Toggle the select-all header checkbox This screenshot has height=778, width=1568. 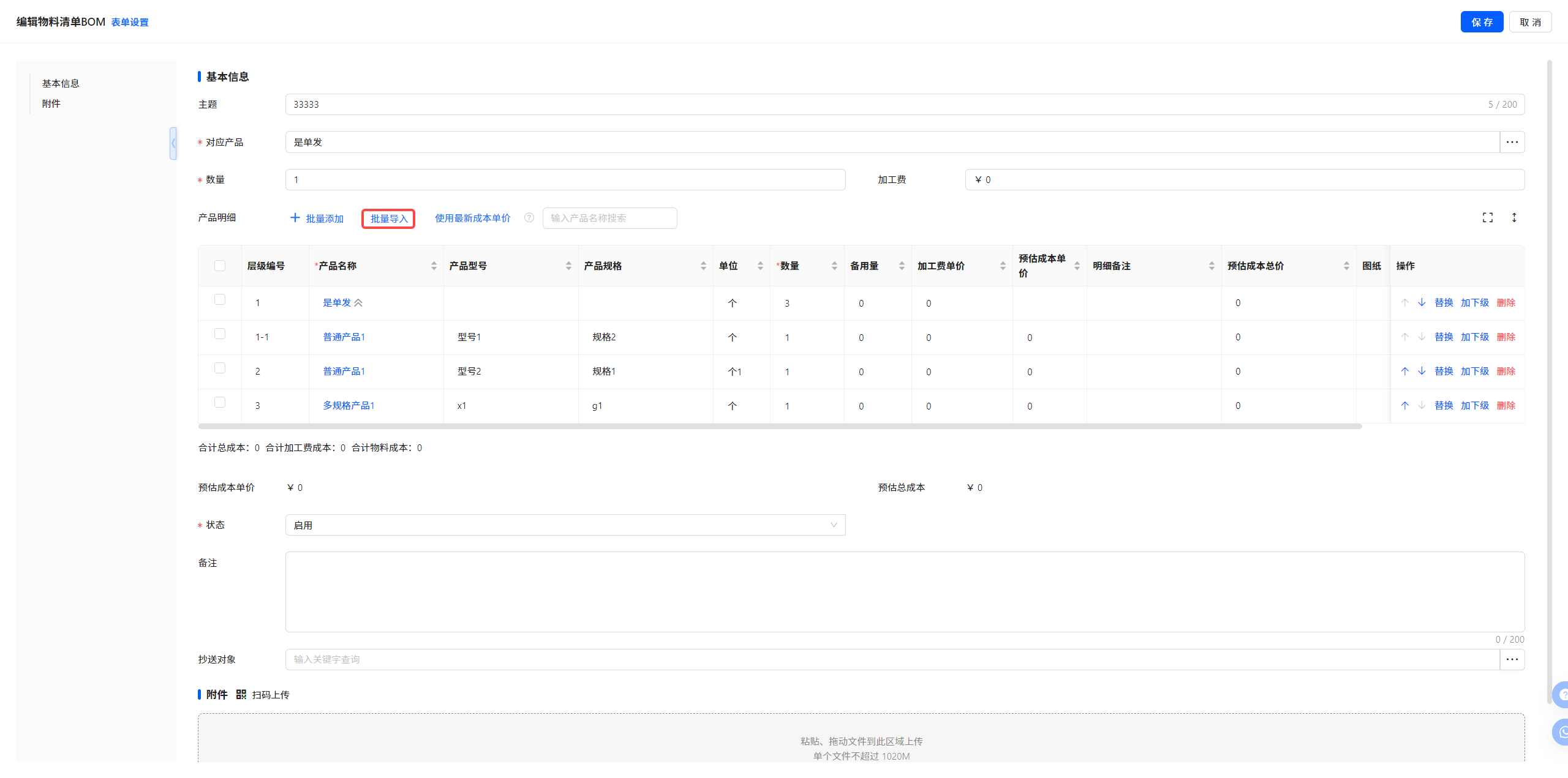pos(220,266)
